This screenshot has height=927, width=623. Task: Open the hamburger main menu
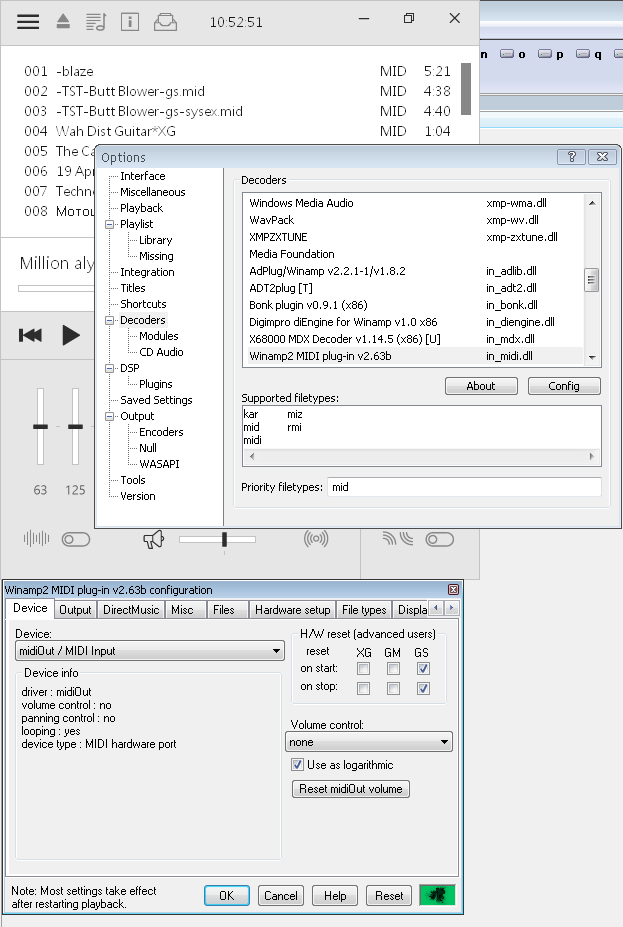(x=28, y=21)
